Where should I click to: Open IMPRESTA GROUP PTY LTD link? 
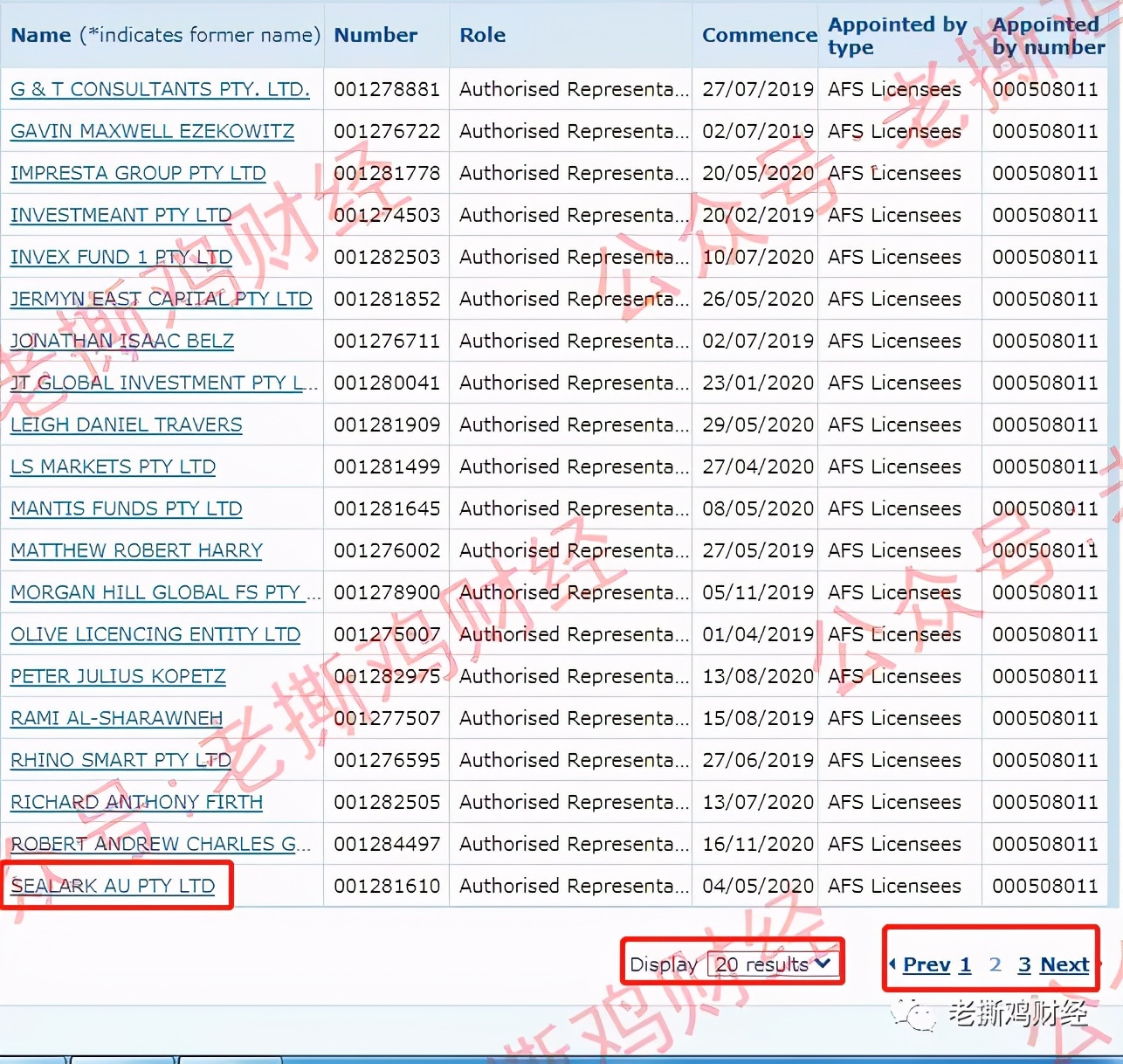point(138,173)
